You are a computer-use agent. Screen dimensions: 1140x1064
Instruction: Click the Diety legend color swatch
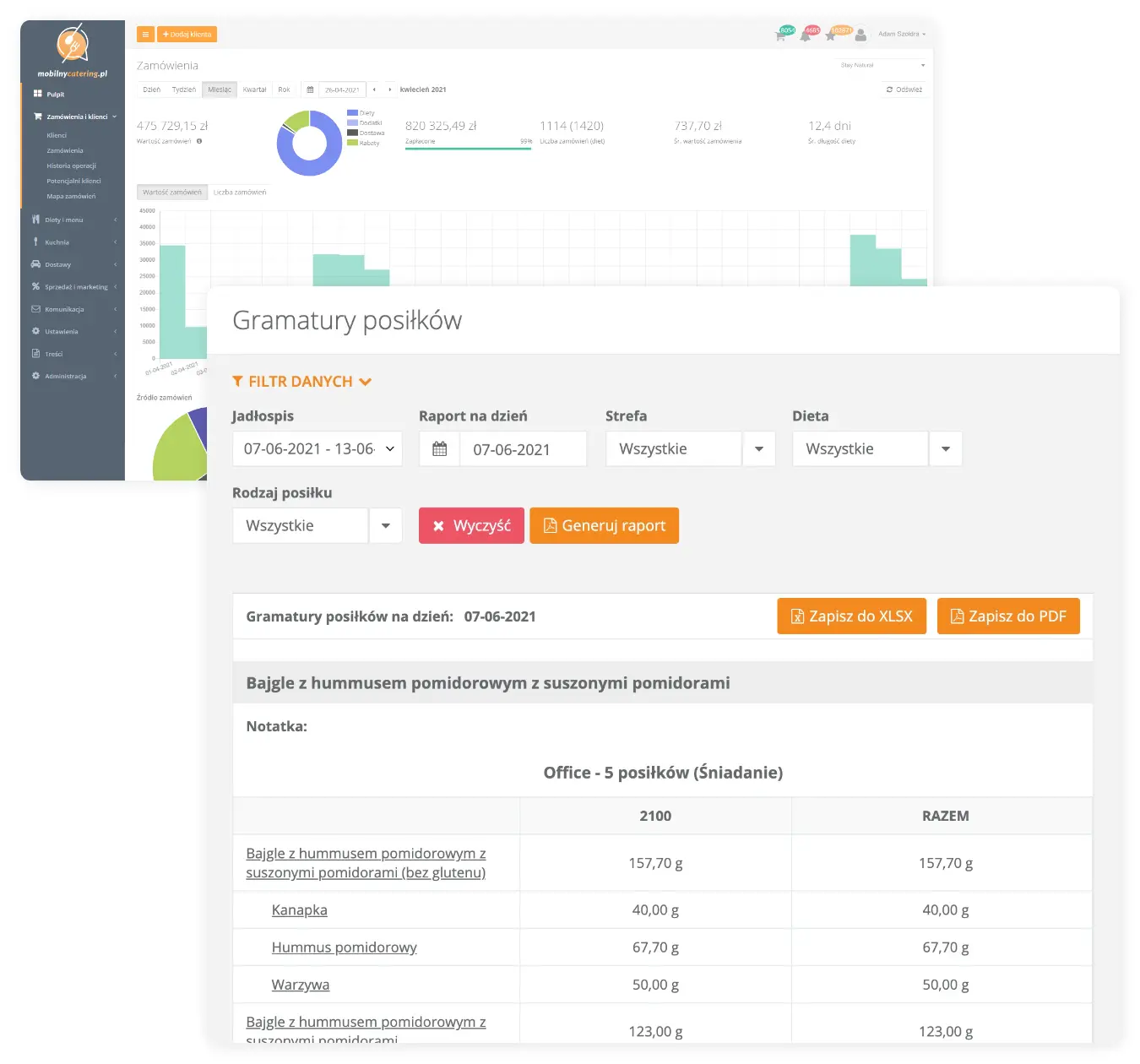pyautogui.click(x=352, y=112)
